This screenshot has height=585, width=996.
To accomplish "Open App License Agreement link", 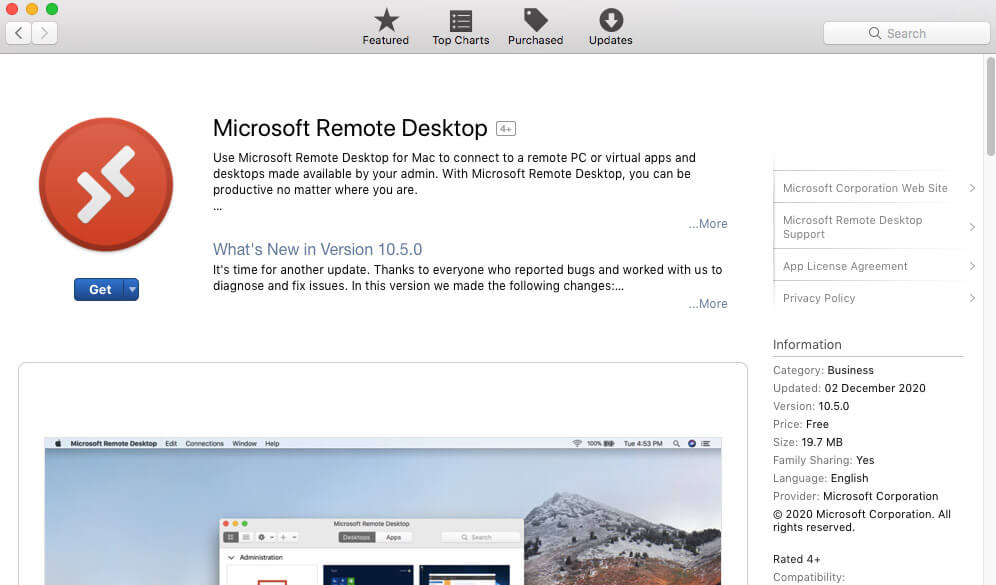I will point(845,266).
